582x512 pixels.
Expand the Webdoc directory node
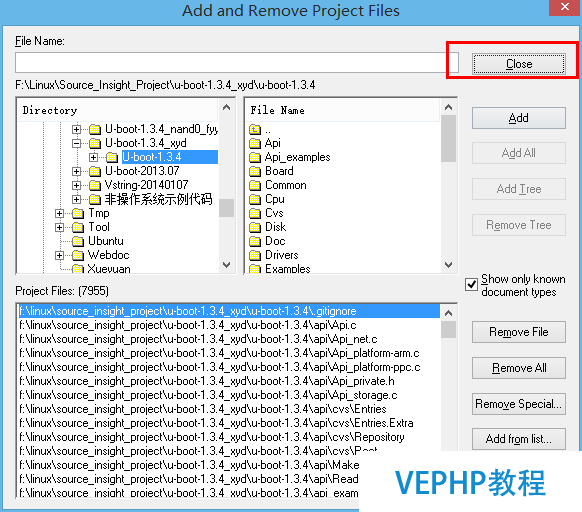coord(59,255)
